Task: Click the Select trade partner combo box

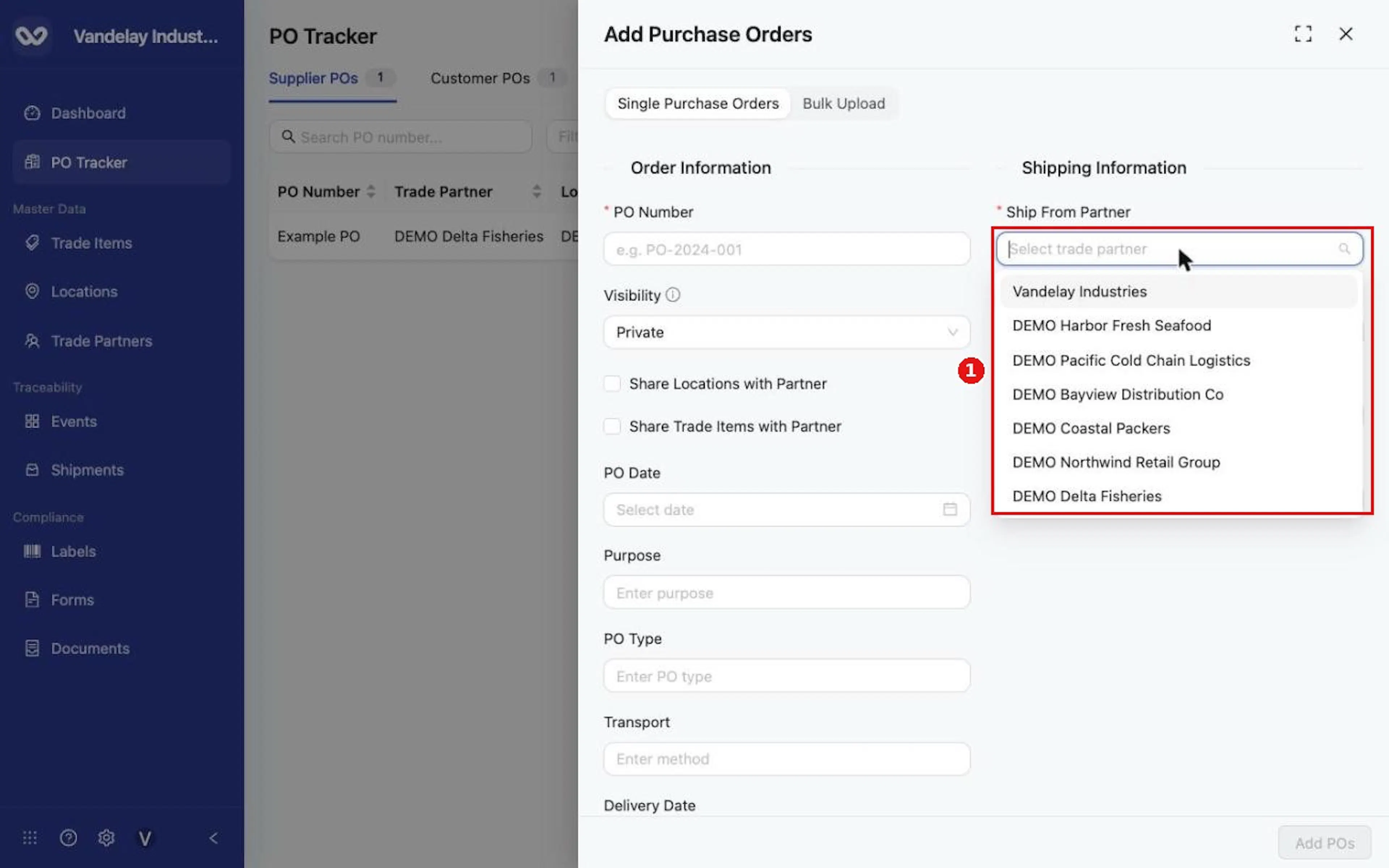Action: [x=1179, y=249]
